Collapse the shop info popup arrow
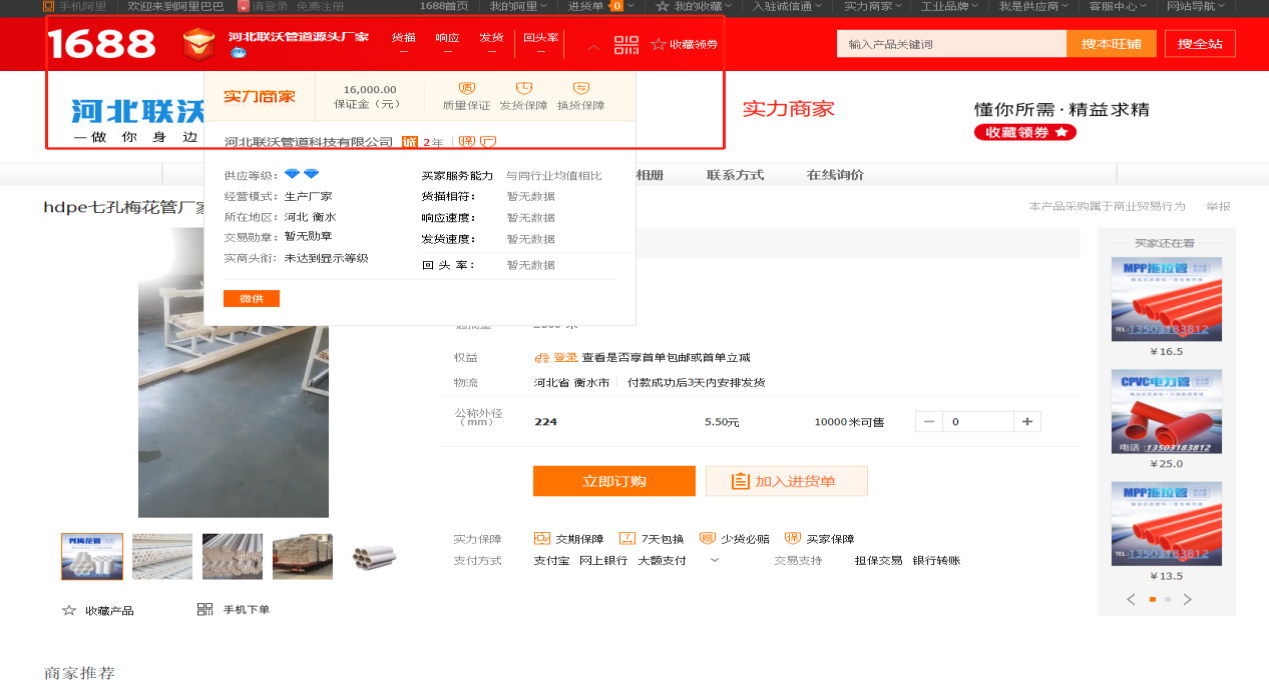The image size is (1269, 691). click(x=594, y=46)
